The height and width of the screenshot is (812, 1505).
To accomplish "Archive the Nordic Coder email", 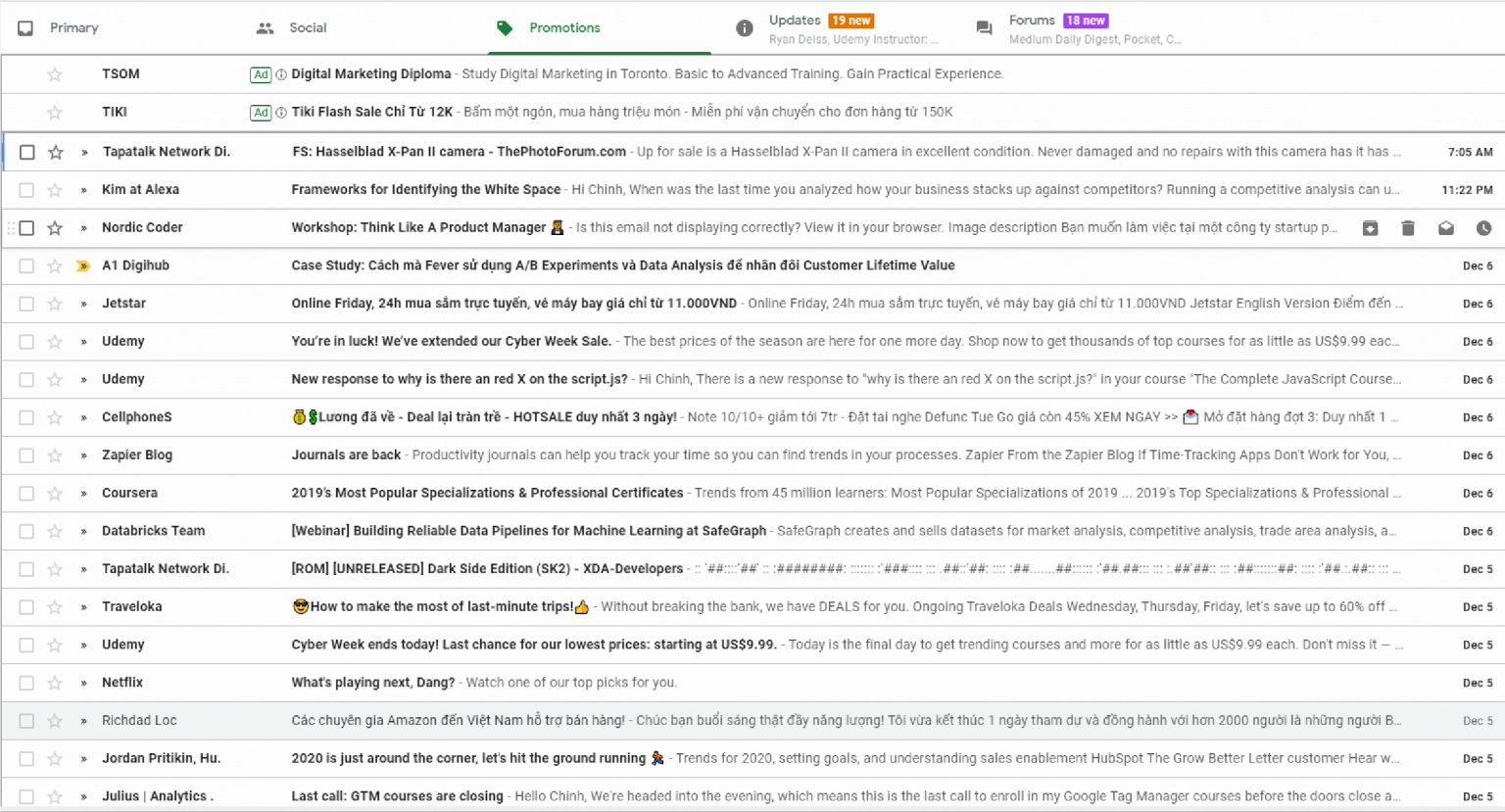I will [x=1370, y=228].
